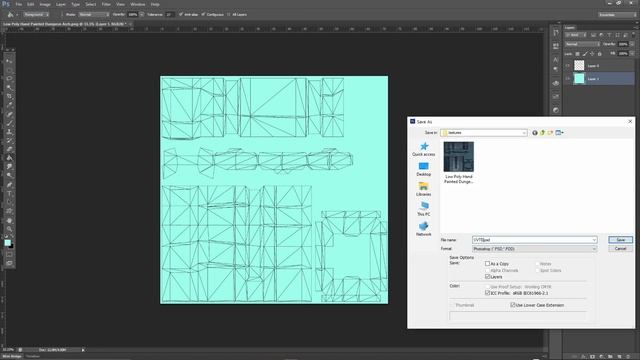Open the Format dropdown list

(534, 249)
